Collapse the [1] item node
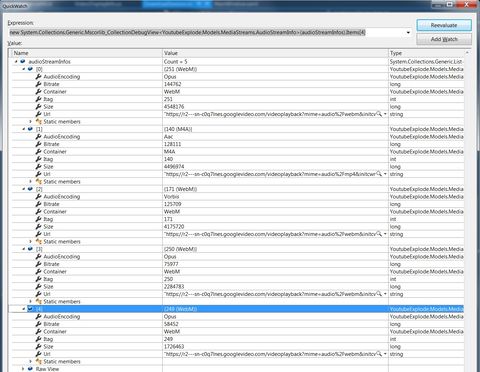 pyautogui.click(x=23, y=129)
